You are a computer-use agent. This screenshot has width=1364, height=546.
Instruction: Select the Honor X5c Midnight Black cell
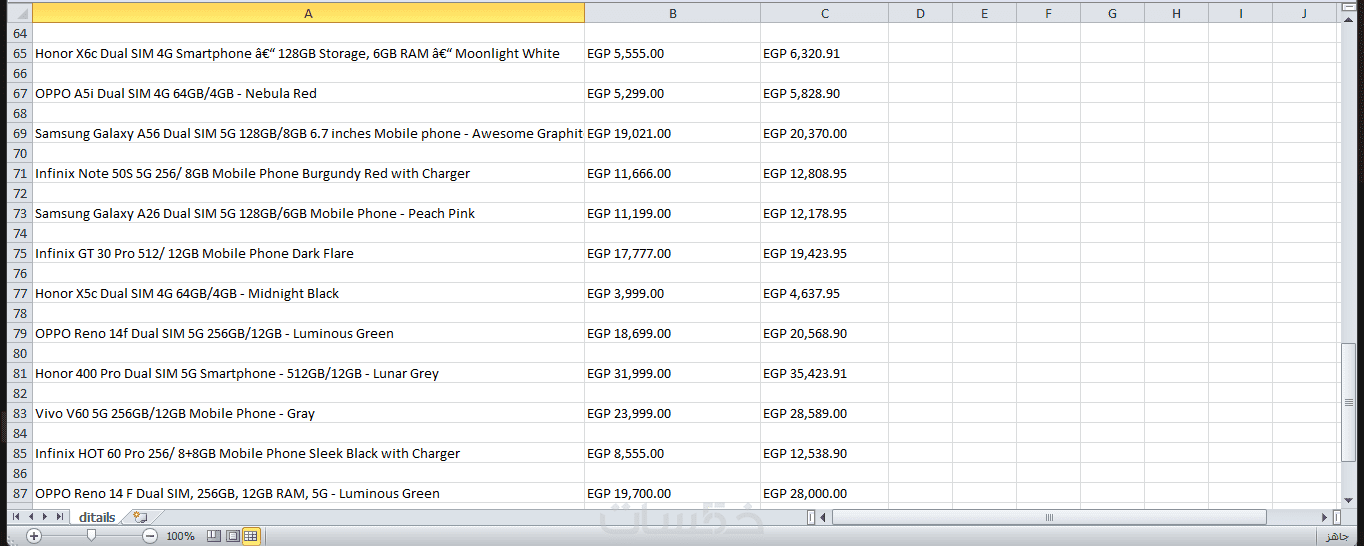point(308,293)
